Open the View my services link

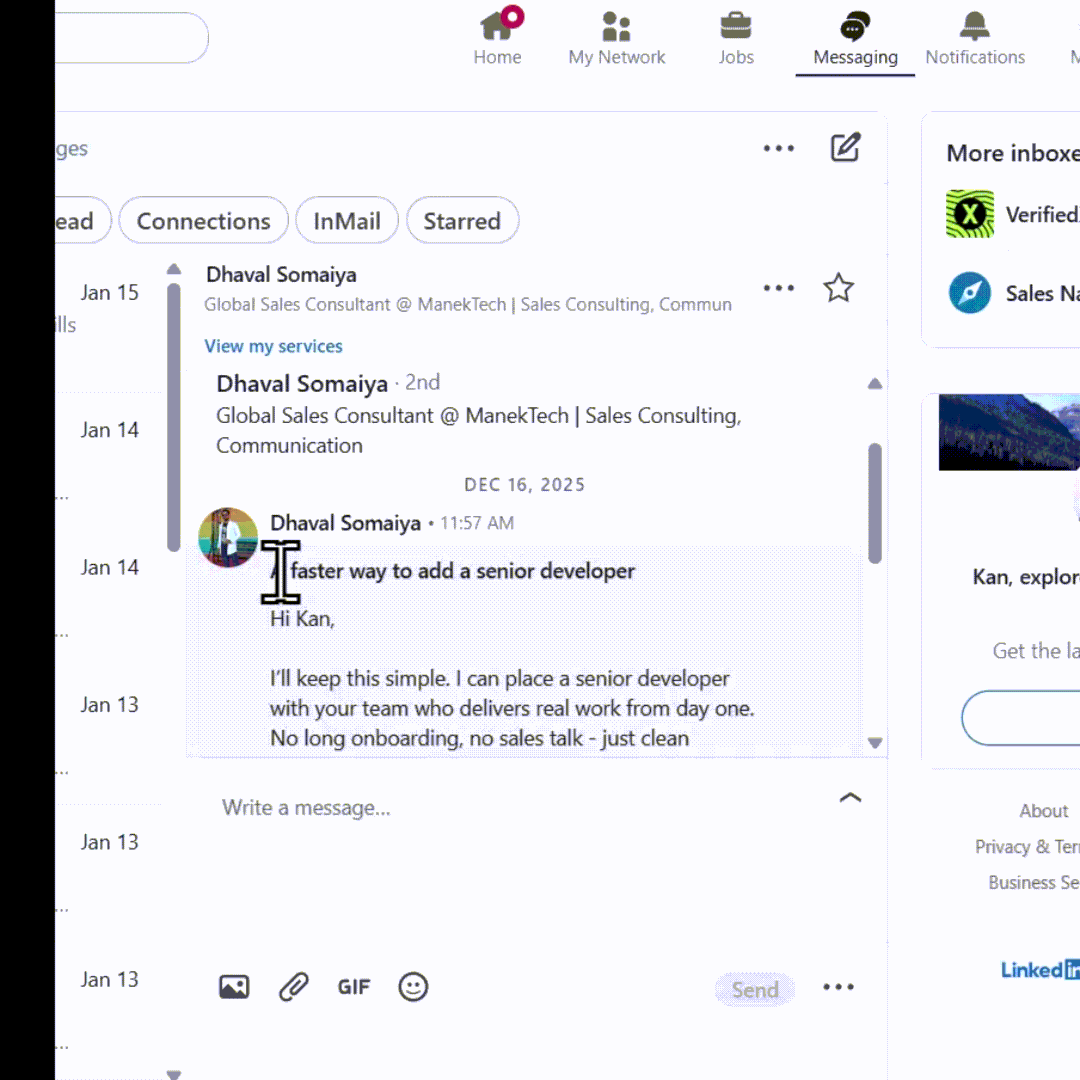[273, 346]
